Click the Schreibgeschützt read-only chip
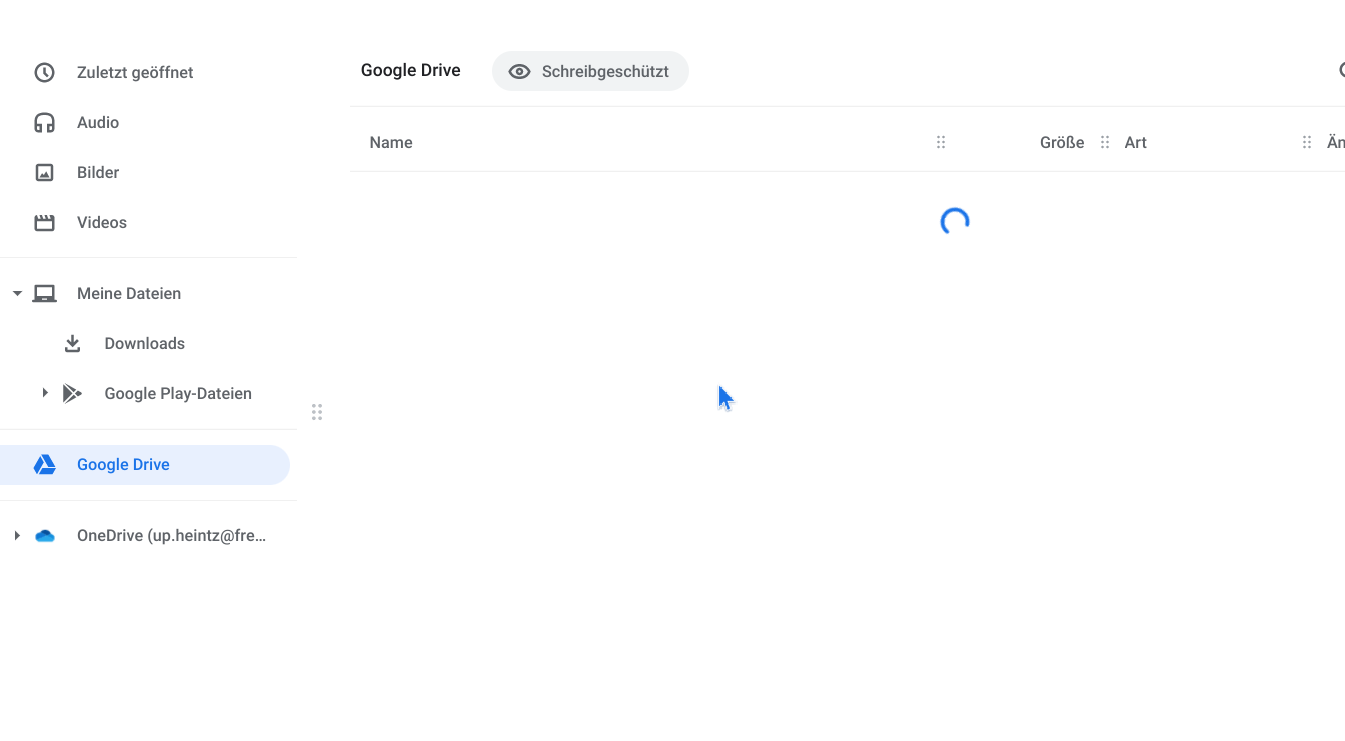Image resolution: width=1345 pixels, height=741 pixels. click(590, 71)
